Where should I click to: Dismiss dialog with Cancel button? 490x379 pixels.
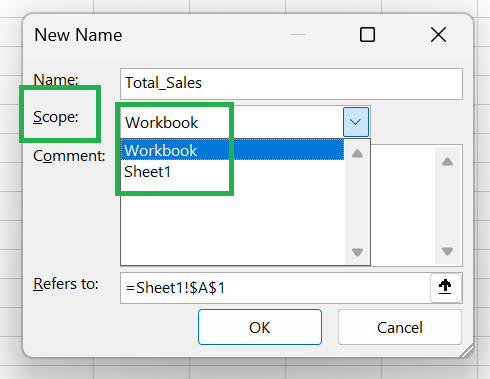[x=400, y=327]
